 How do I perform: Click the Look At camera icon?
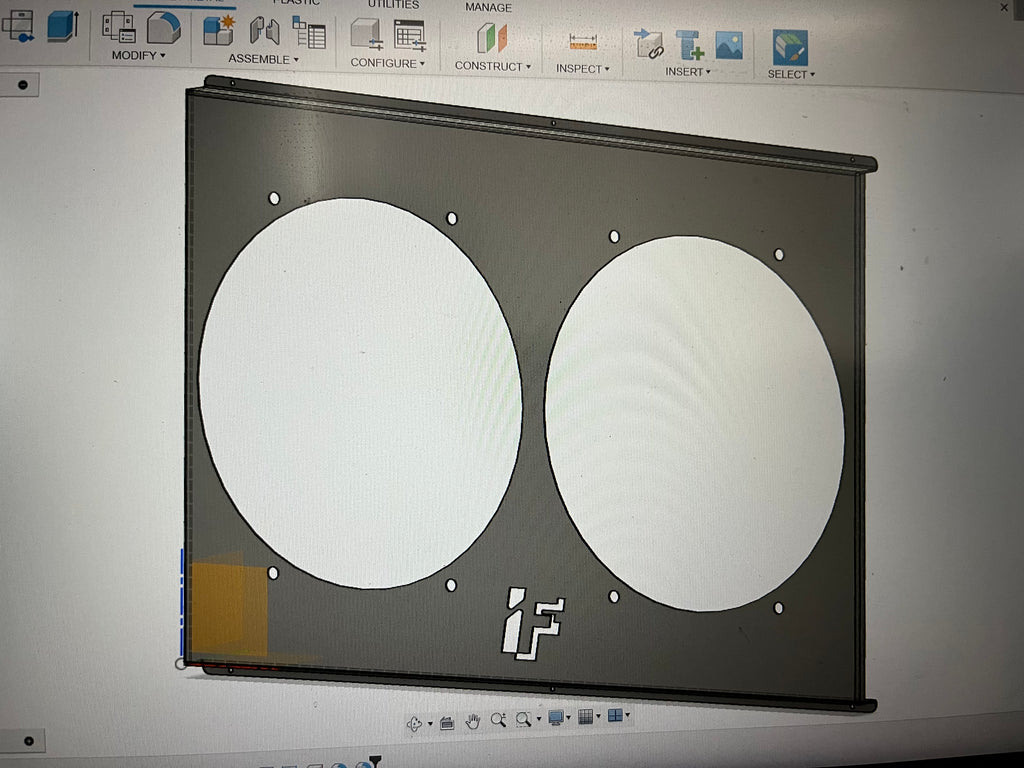pyautogui.click(x=447, y=722)
